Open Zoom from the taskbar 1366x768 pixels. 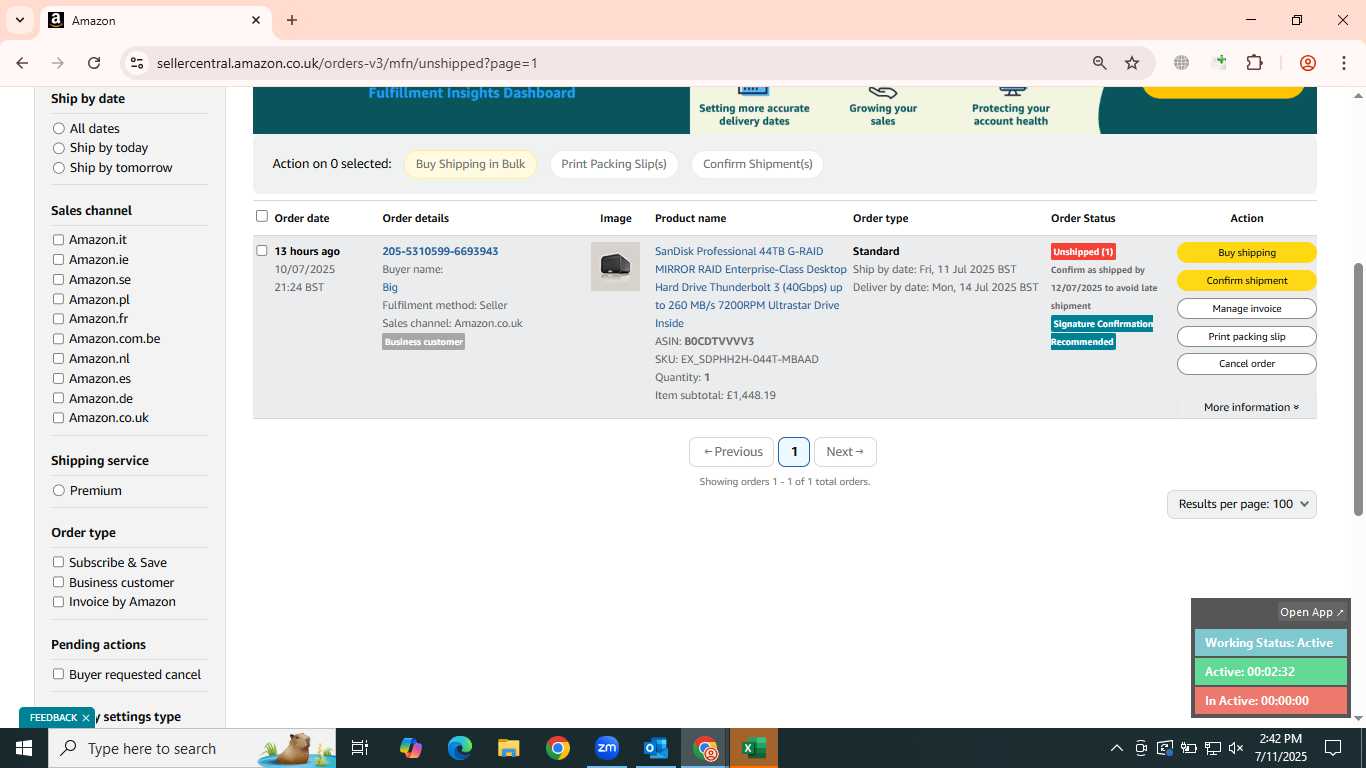606,748
